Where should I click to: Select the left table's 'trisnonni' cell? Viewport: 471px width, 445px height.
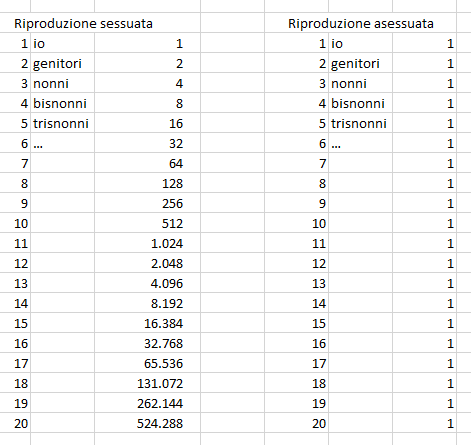tap(62, 123)
